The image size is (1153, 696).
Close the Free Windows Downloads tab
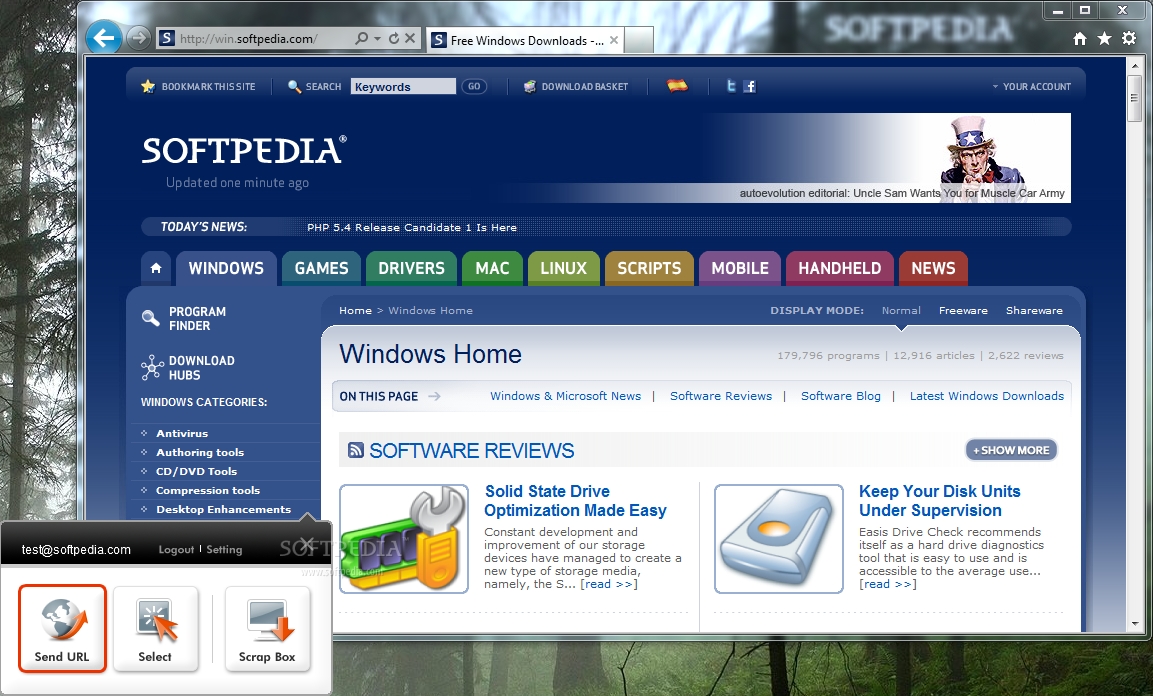(614, 40)
